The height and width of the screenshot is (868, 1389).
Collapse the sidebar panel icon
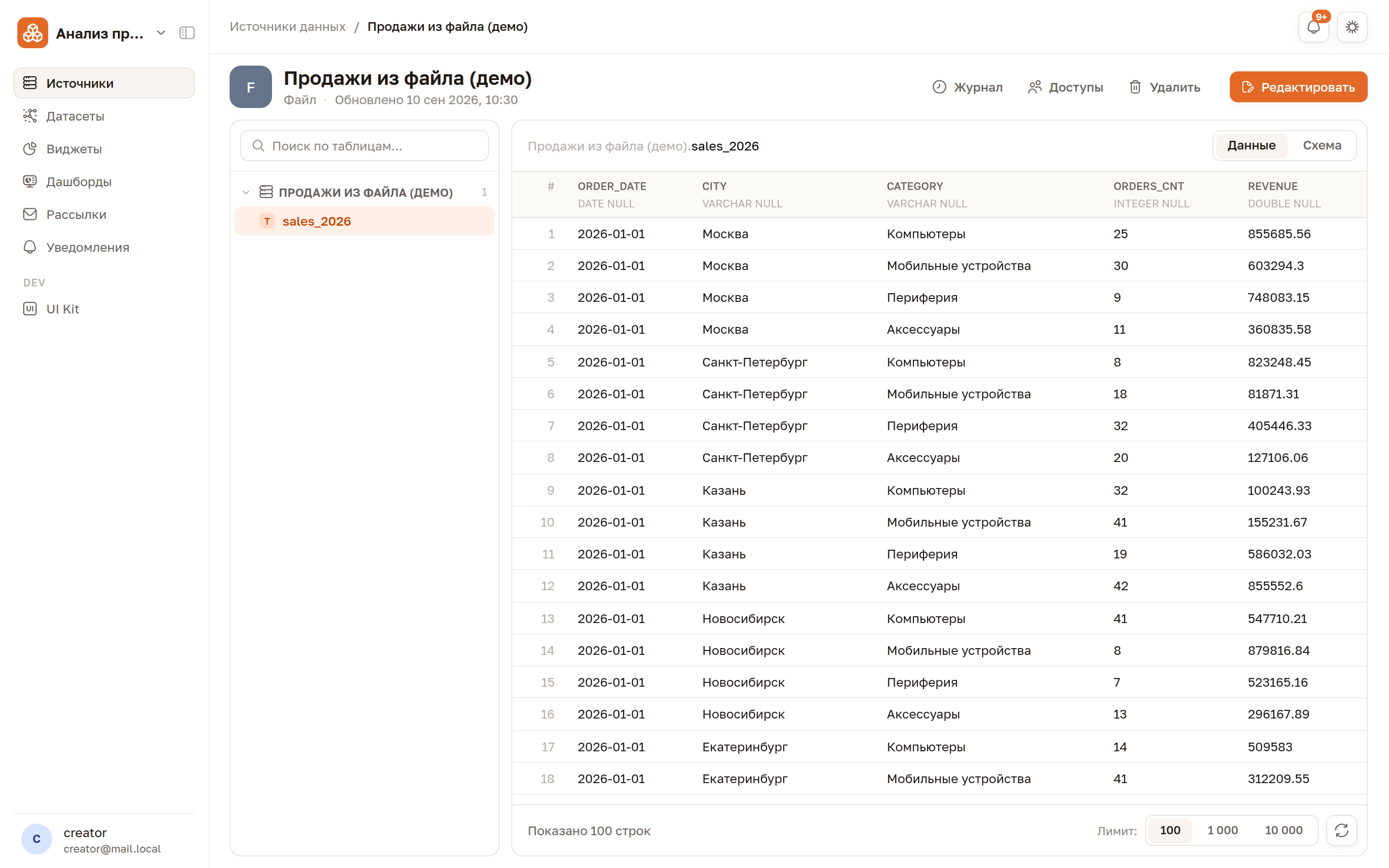pos(187,33)
